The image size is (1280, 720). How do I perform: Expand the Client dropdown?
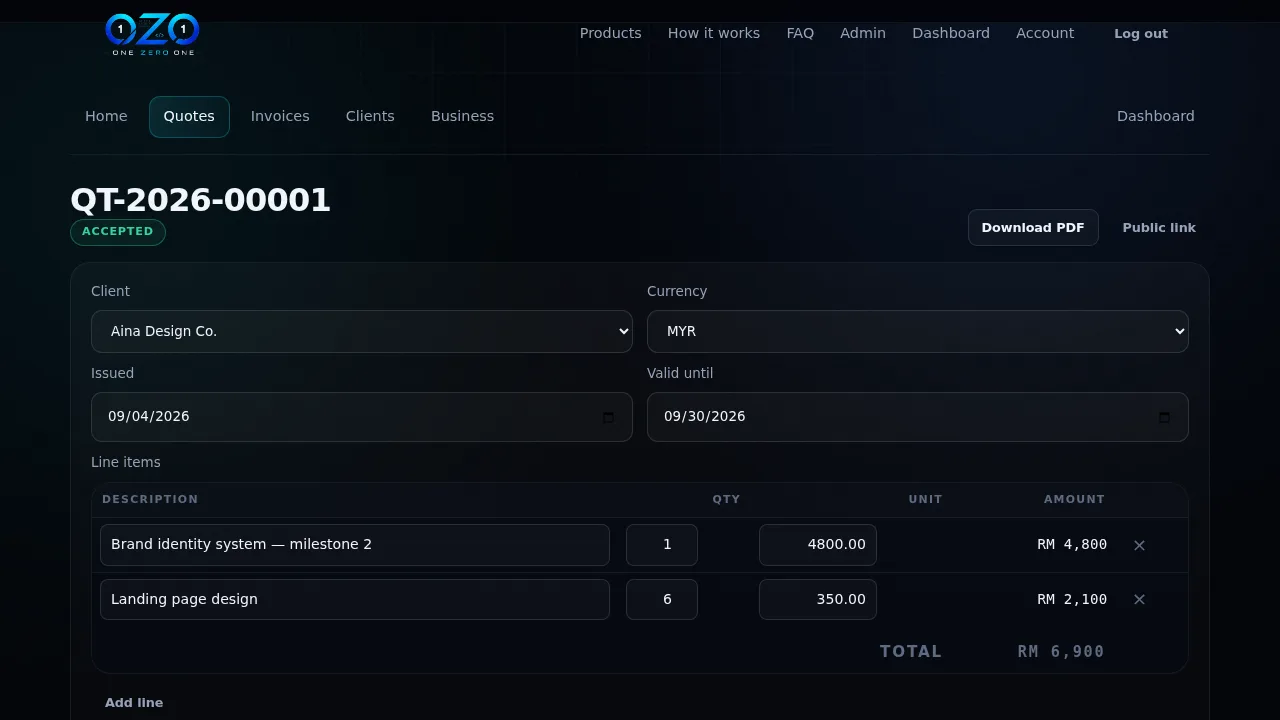click(362, 331)
